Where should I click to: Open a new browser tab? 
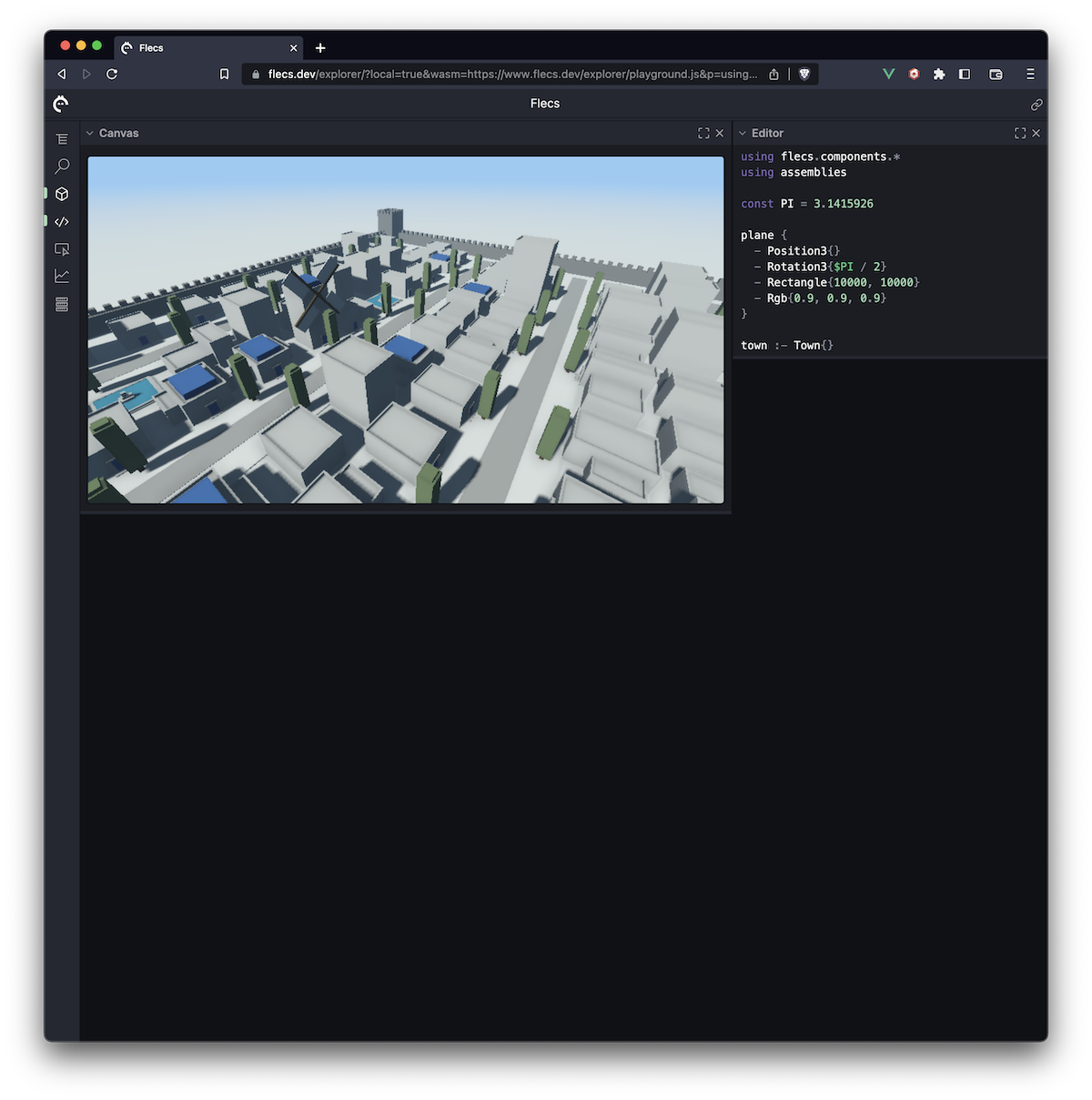(x=320, y=48)
